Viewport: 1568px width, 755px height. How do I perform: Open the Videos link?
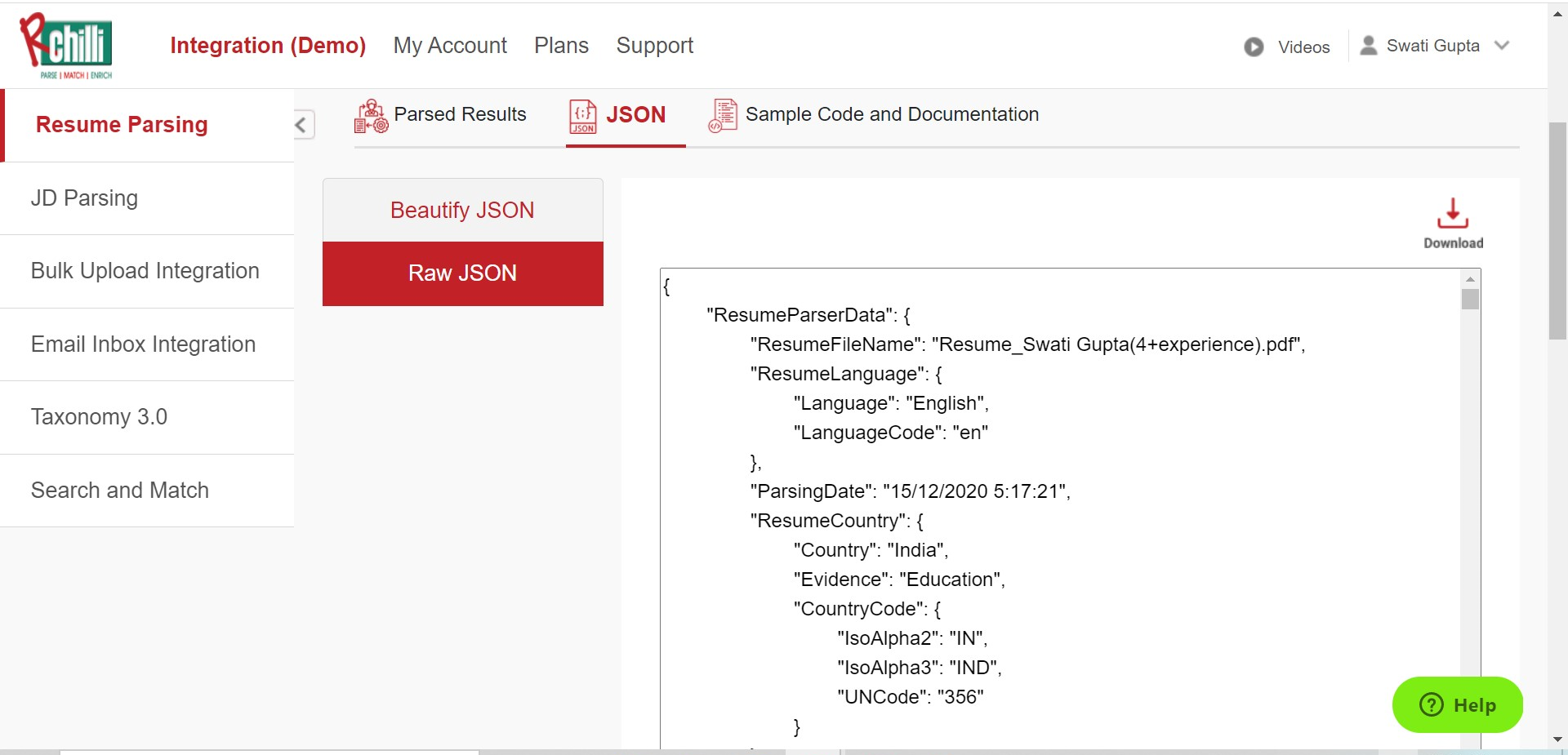pyautogui.click(x=1303, y=47)
